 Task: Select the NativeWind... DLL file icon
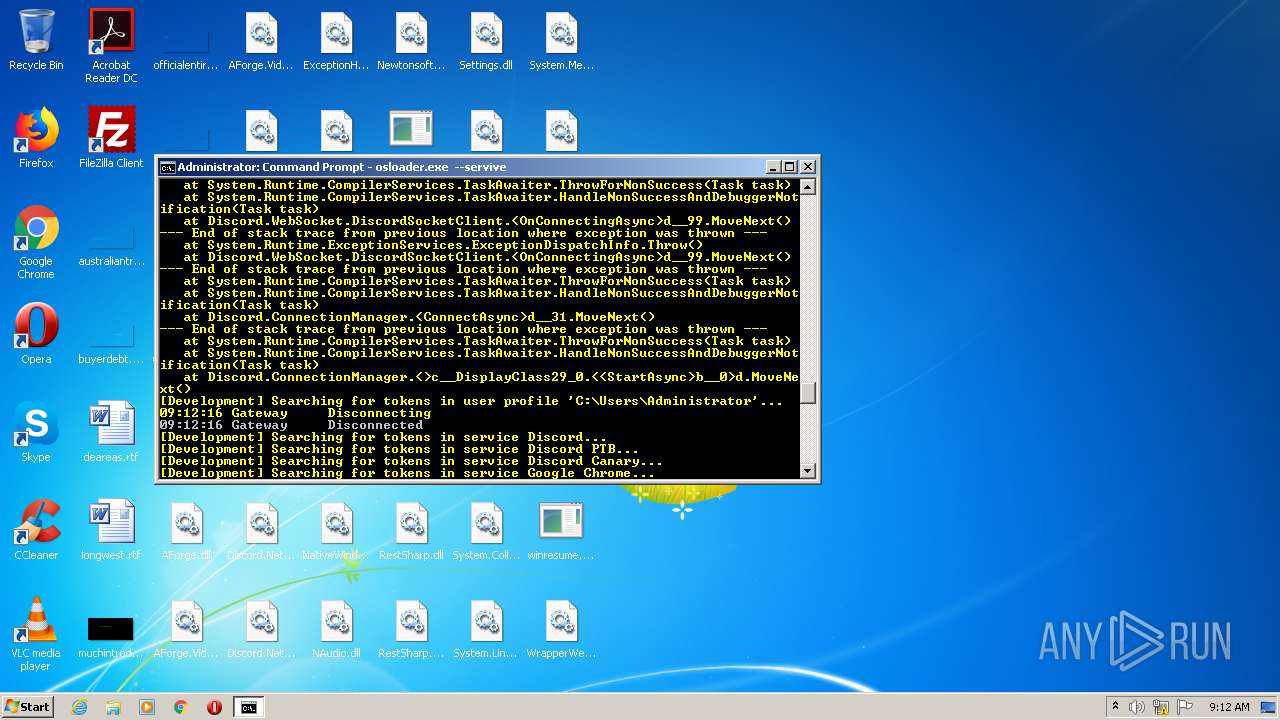tap(336, 531)
